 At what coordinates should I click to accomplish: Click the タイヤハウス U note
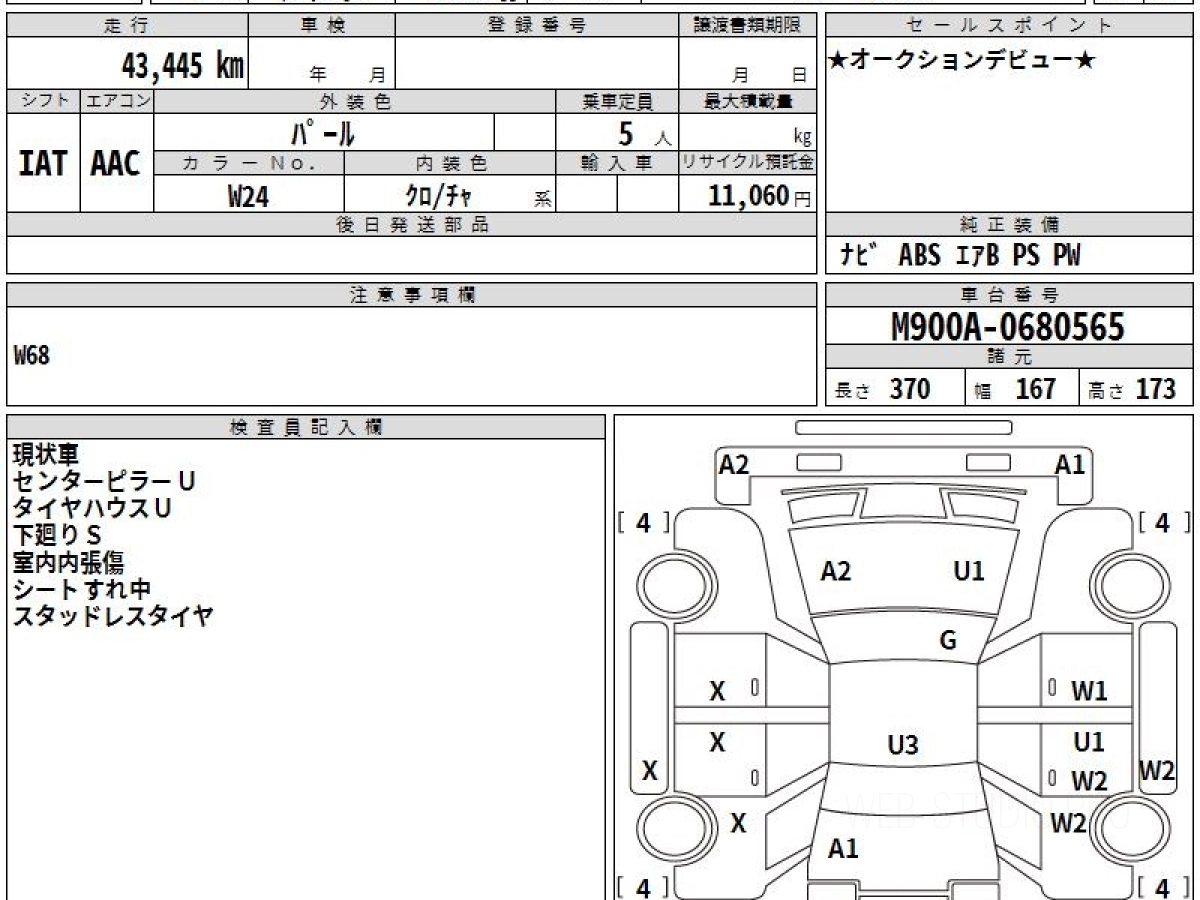click(92, 508)
